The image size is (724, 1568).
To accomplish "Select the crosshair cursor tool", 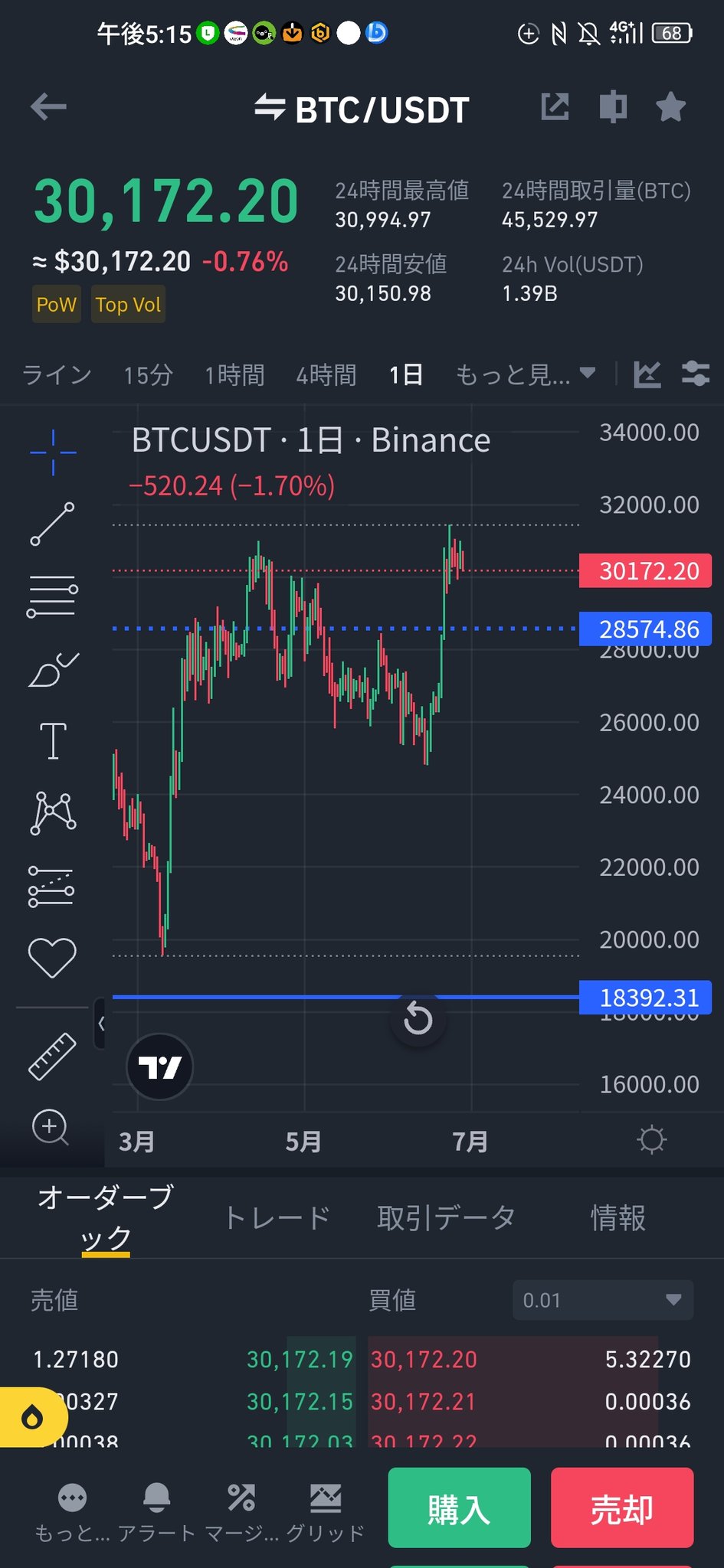I will 53,452.
